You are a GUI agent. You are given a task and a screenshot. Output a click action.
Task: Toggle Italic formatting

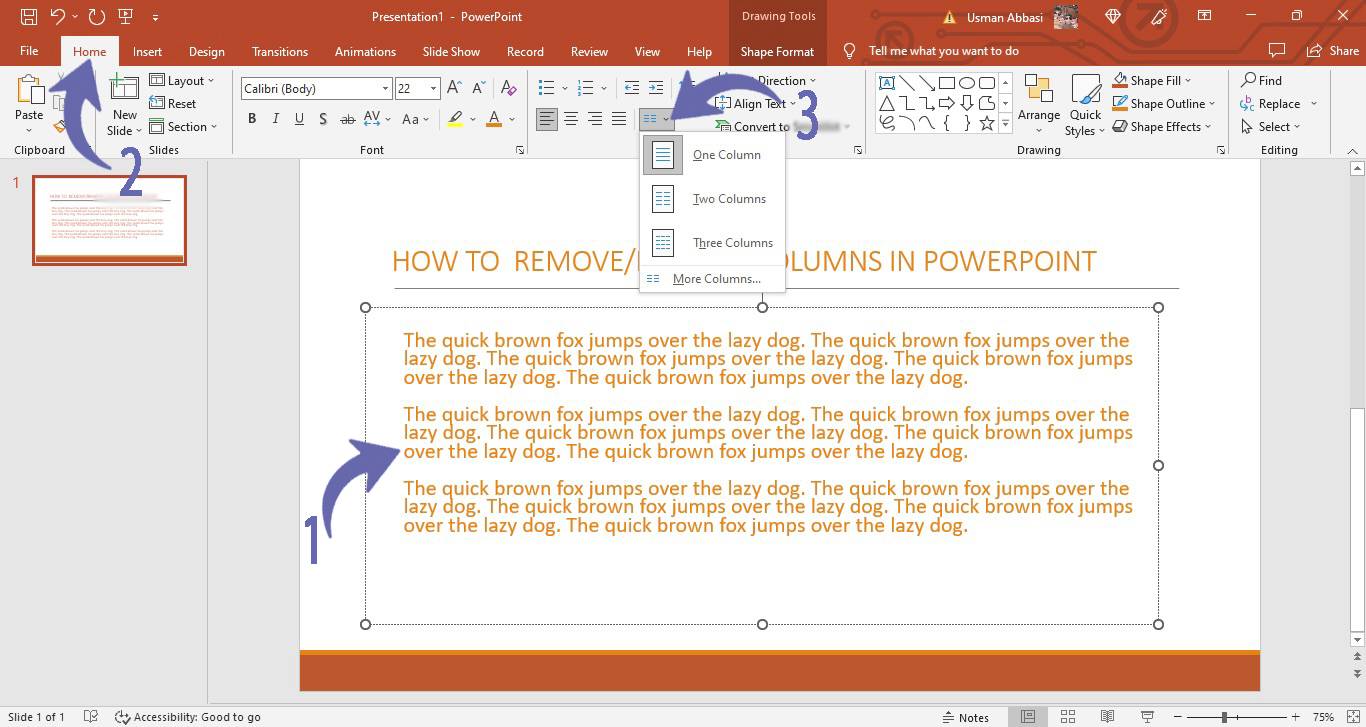(x=275, y=119)
